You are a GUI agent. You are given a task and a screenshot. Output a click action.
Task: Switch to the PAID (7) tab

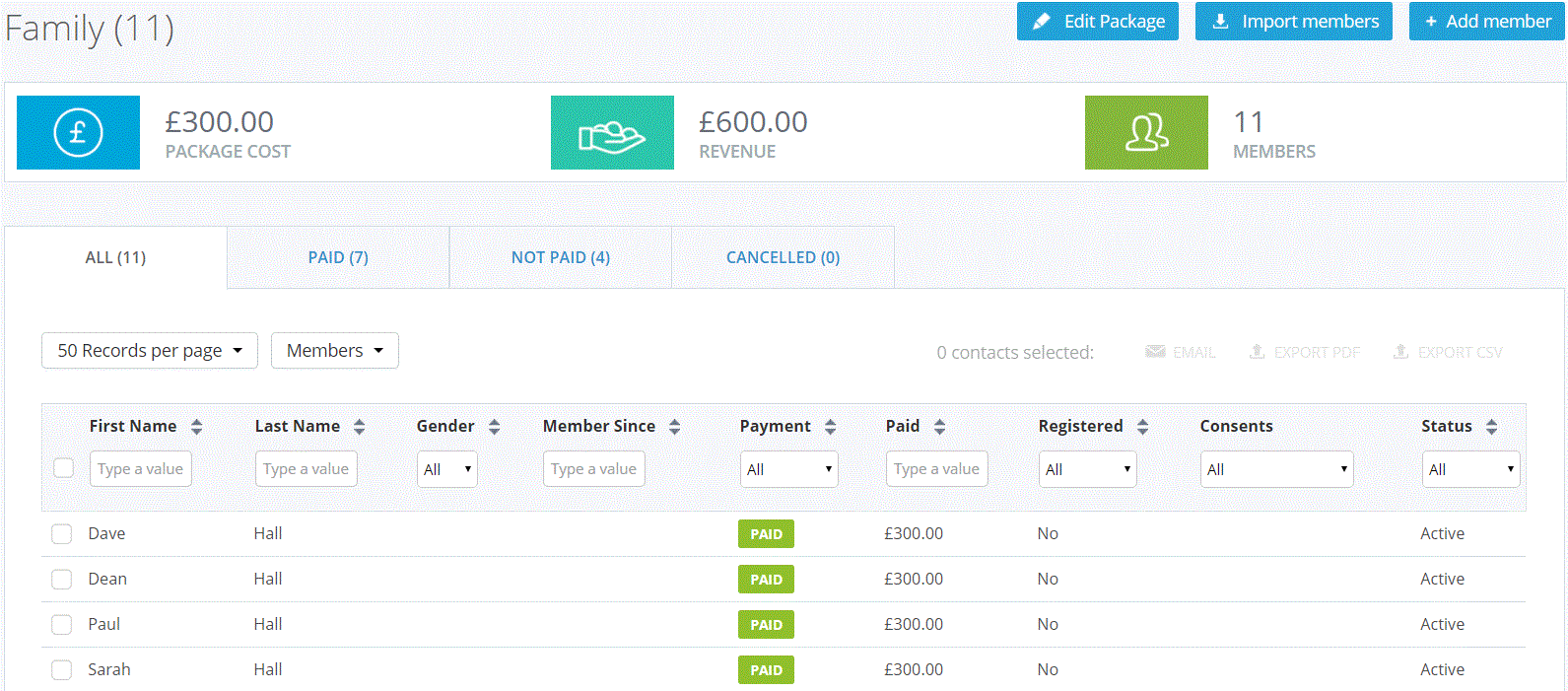338,257
